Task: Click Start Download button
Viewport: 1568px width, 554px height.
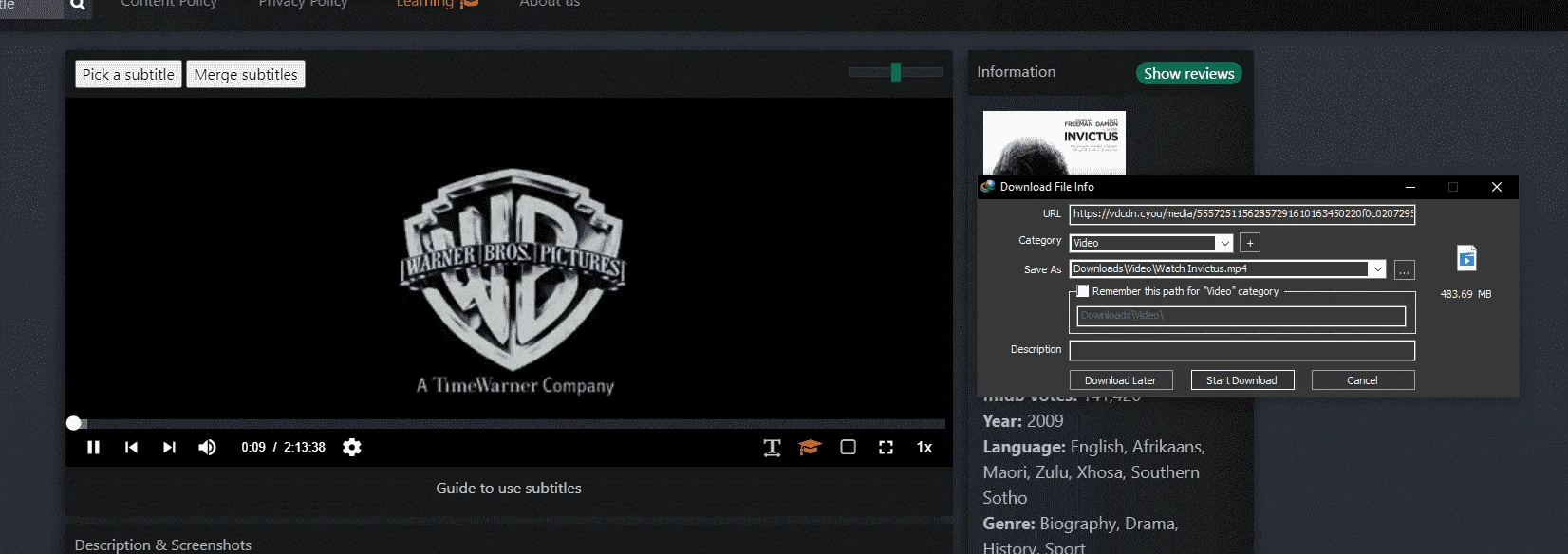Action: tap(1241, 380)
